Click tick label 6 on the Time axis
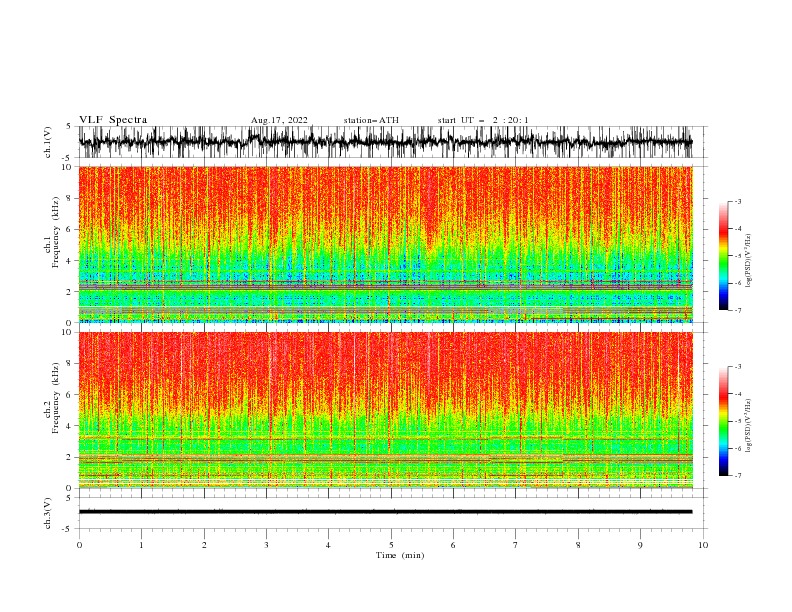792x612 pixels. [x=453, y=545]
